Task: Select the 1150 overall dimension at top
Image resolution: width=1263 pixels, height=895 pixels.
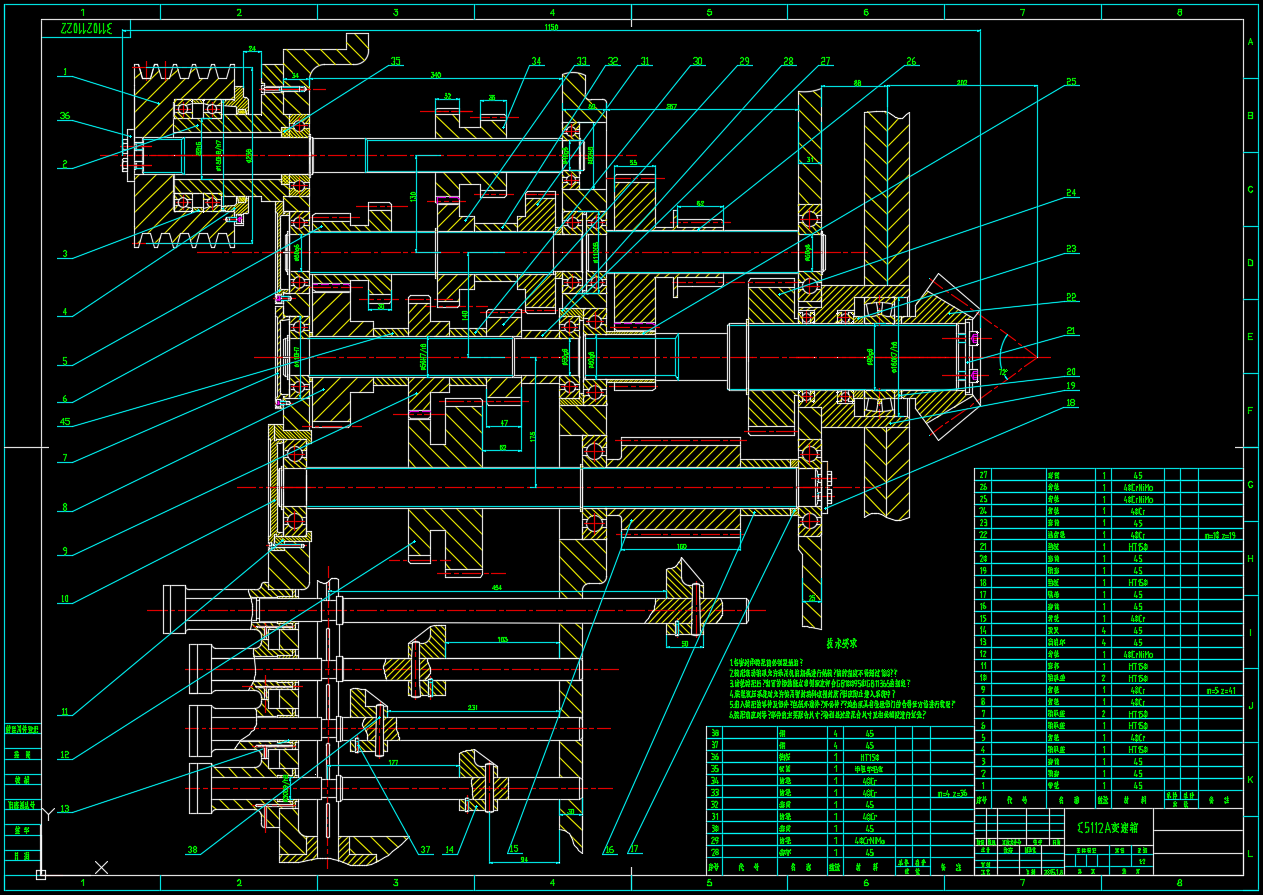Action: (551, 27)
